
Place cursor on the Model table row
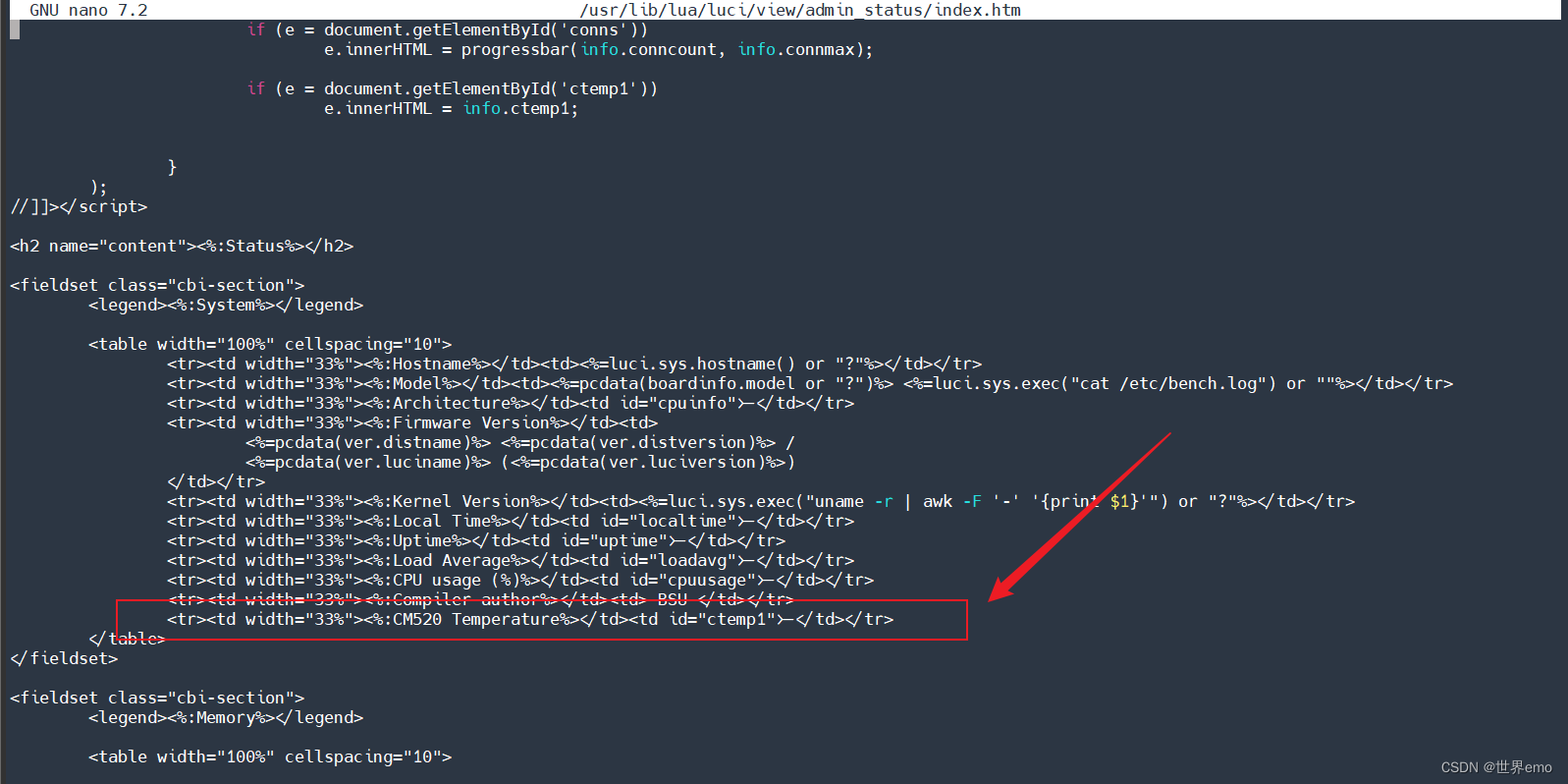pyautogui.click(x=810, y=383)
